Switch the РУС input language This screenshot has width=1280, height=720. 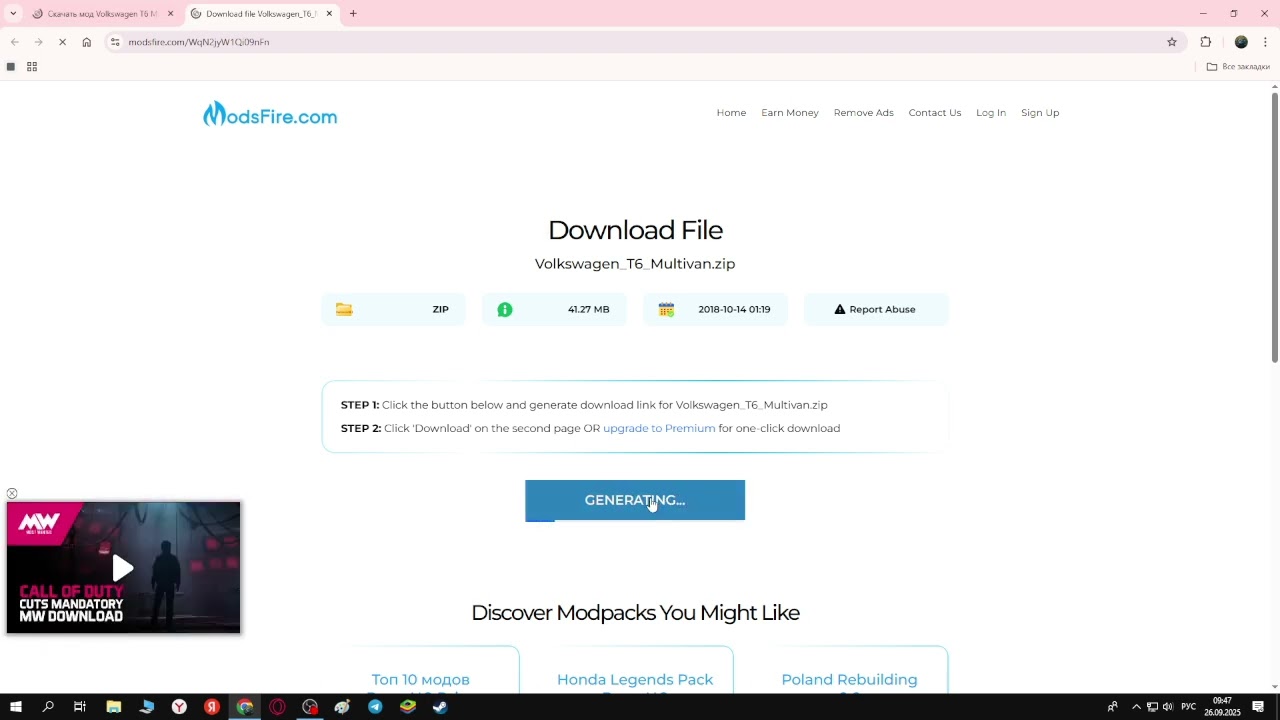click(1189, 707)
